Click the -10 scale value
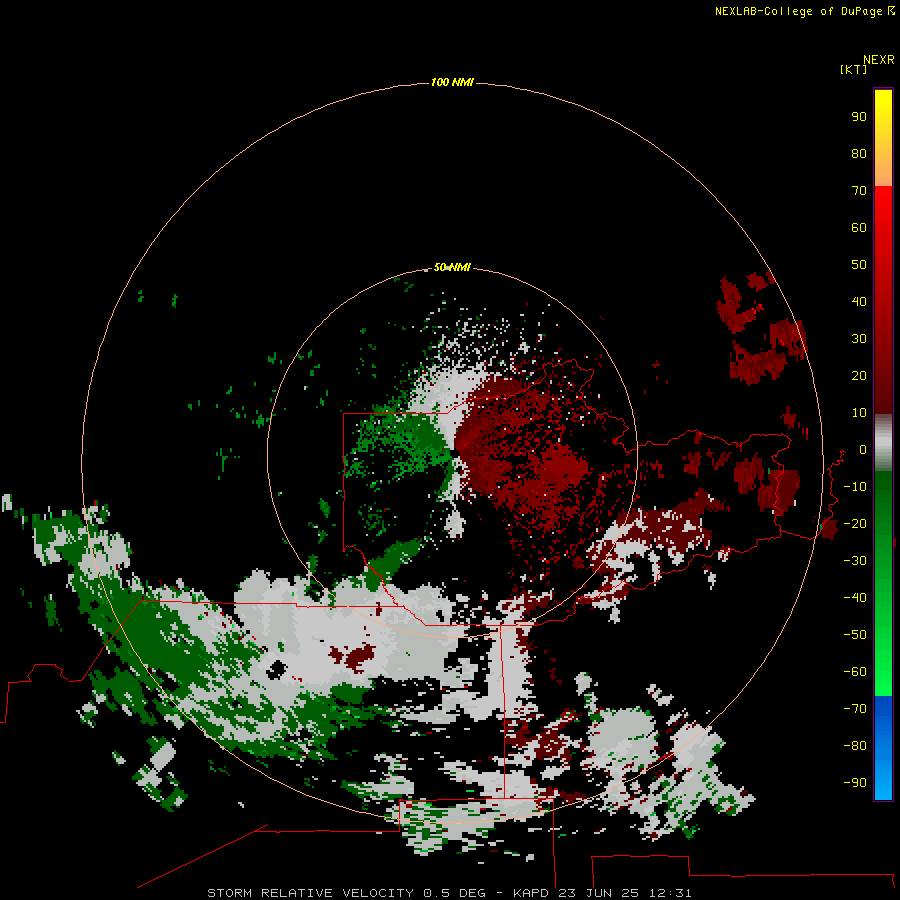Screen dimensions: 900x900 [855, 487]
